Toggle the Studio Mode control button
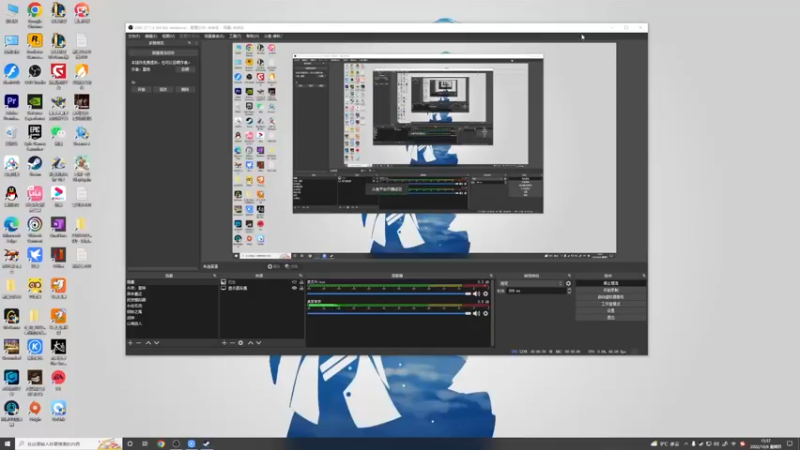Viewport: 800px width, 450px height. point(611,304)
